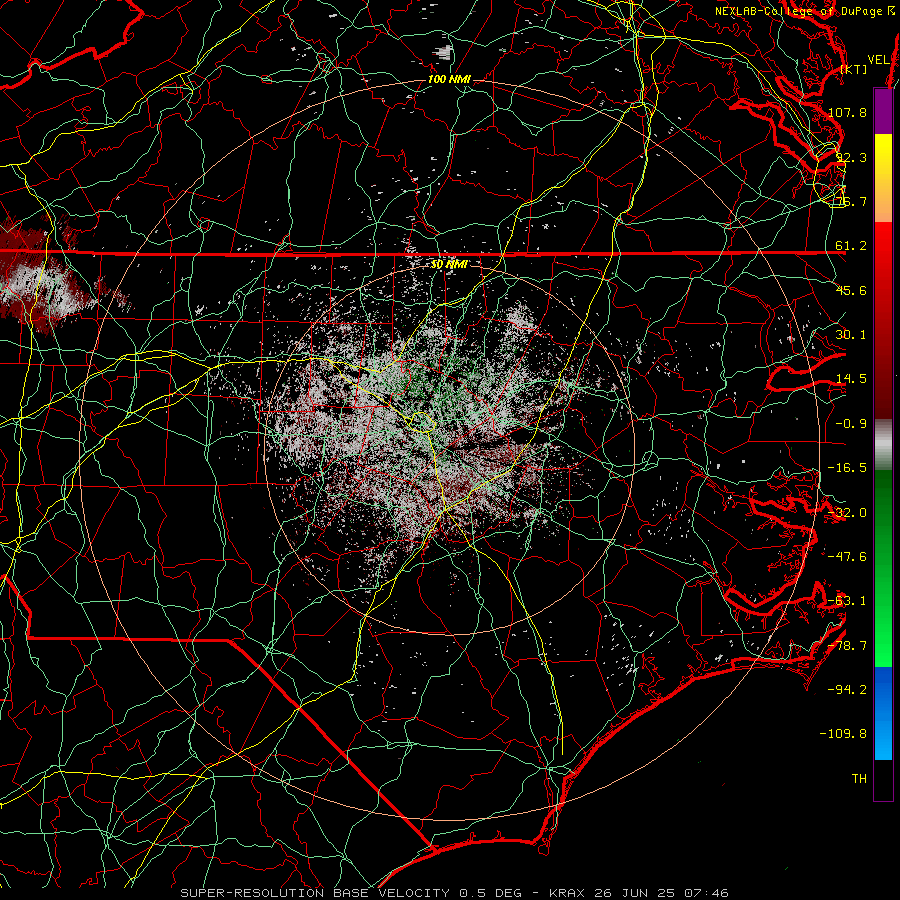Viewport: 900px width, 900px height.
Task: Click the [KT] units label
Action: [x=853, y=69]
